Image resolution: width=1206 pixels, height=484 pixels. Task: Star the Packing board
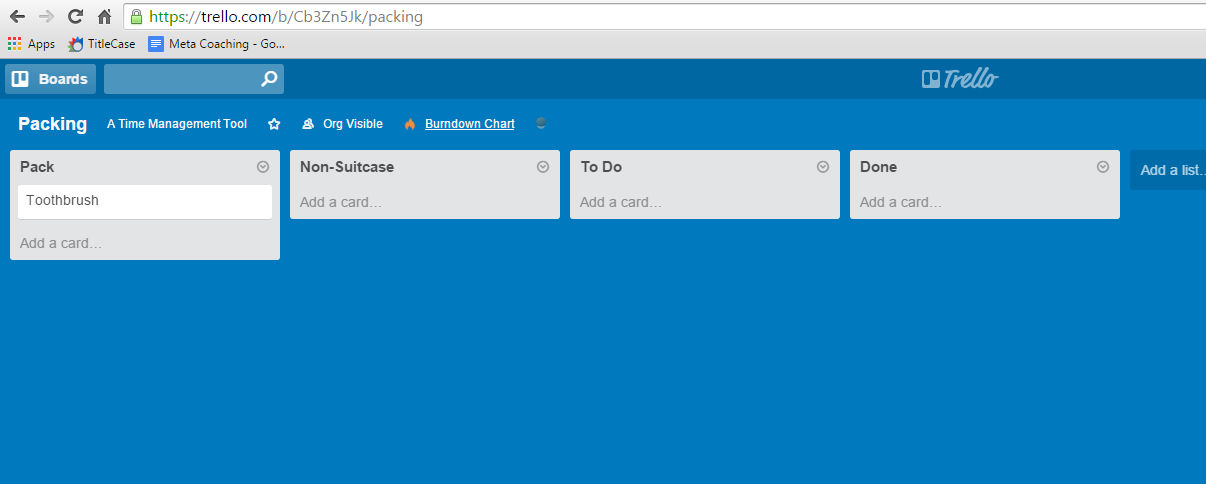click(x=274, y=124)
